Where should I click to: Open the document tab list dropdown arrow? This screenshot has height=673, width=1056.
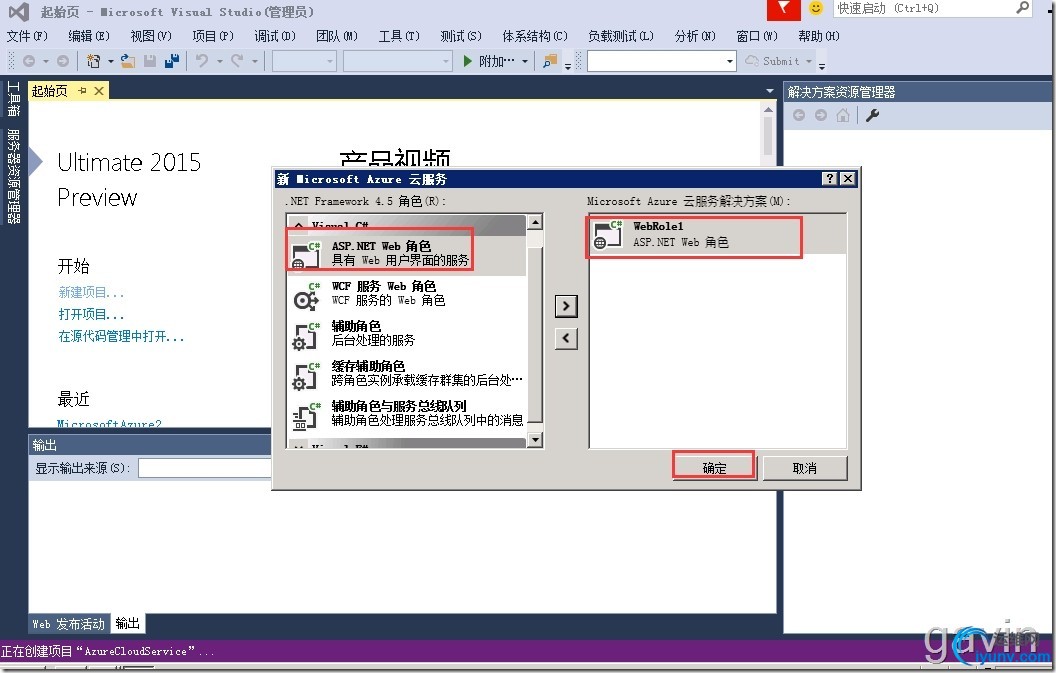[x=770, y=91]
